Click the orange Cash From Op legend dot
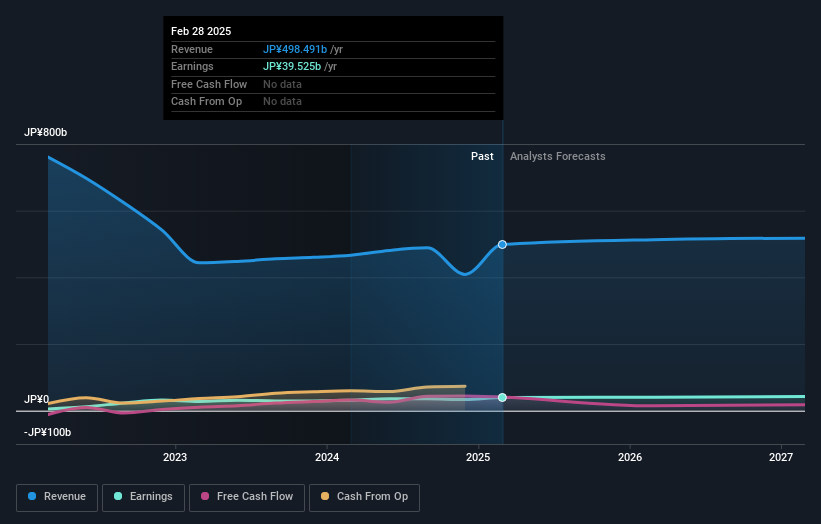The height and width of the screenshot is (524, 821). [325, 496]
